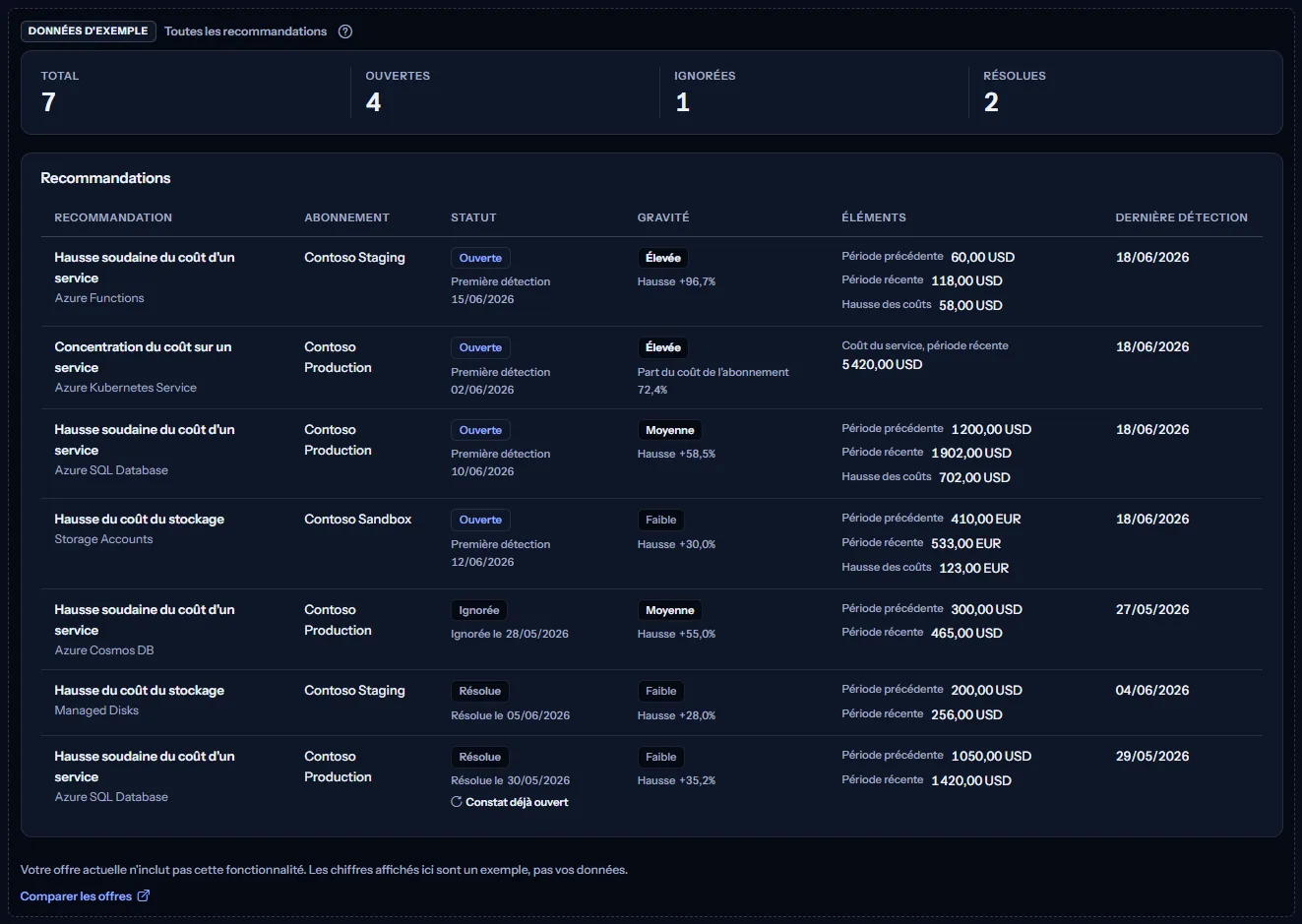Click the RÉSOLUES count of 2

tap(991, 102)
